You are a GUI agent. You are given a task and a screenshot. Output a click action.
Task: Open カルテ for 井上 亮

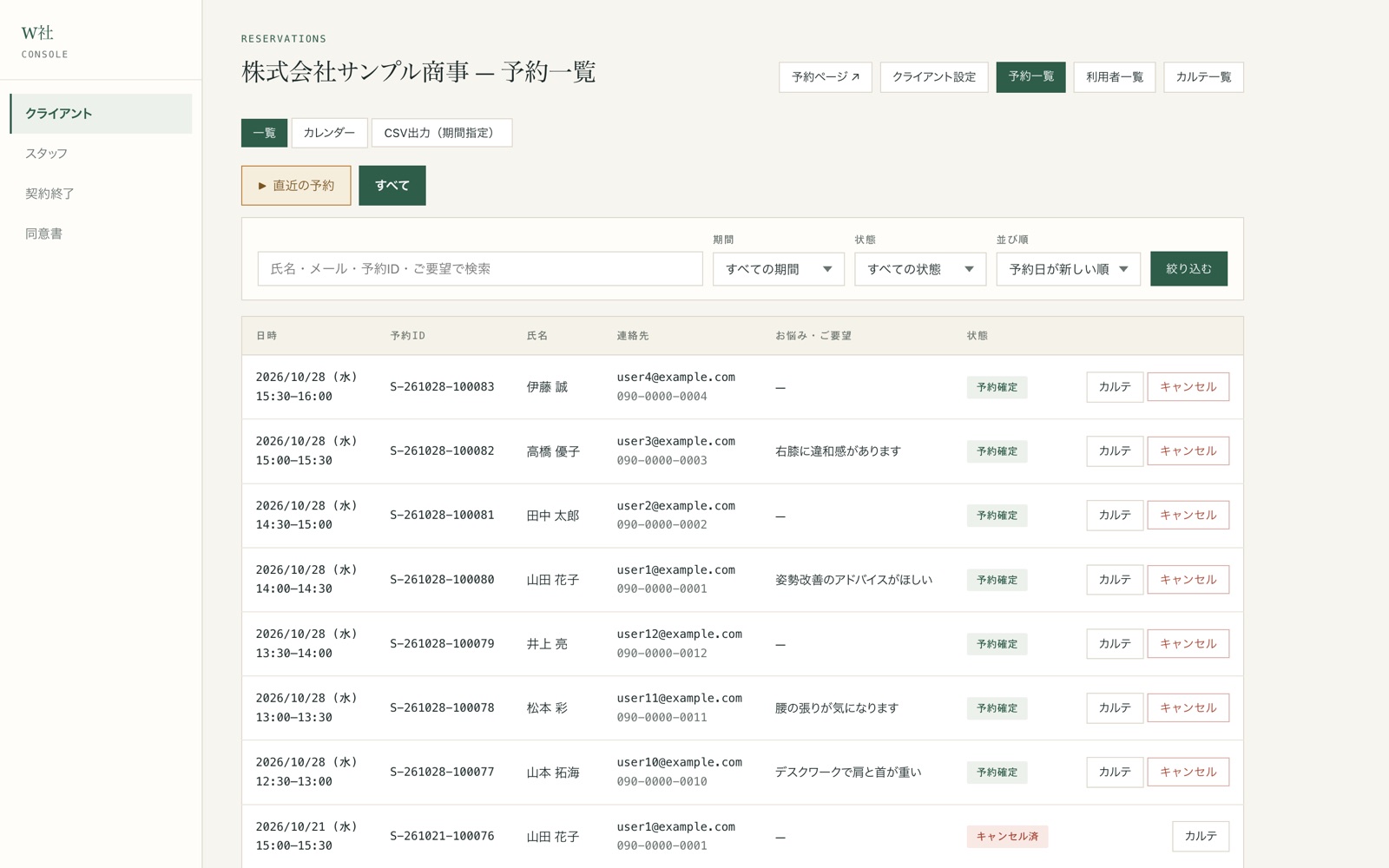tap(1115, 644)
